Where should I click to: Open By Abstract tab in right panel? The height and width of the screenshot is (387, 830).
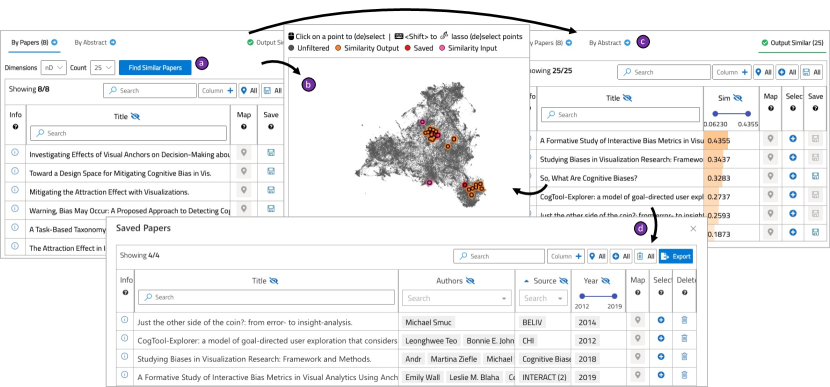coord(610,43)
